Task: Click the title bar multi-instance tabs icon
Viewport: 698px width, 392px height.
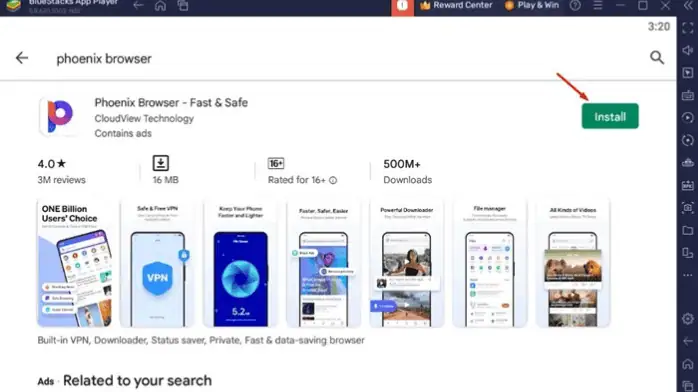Action: pyautogui.click(x=183, y=5)
